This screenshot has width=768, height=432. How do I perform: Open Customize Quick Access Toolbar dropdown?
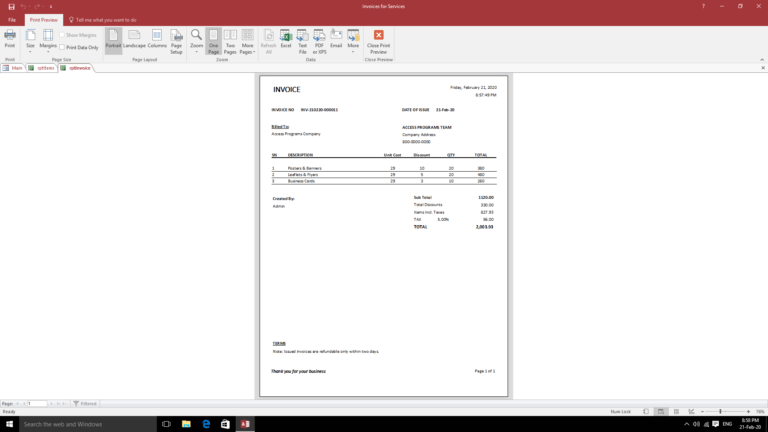coord(51,7)
